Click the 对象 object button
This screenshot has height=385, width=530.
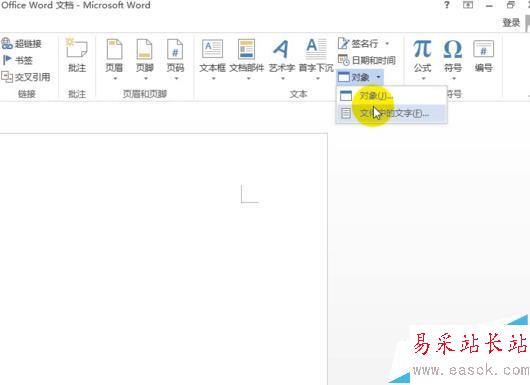coord(354,77)
